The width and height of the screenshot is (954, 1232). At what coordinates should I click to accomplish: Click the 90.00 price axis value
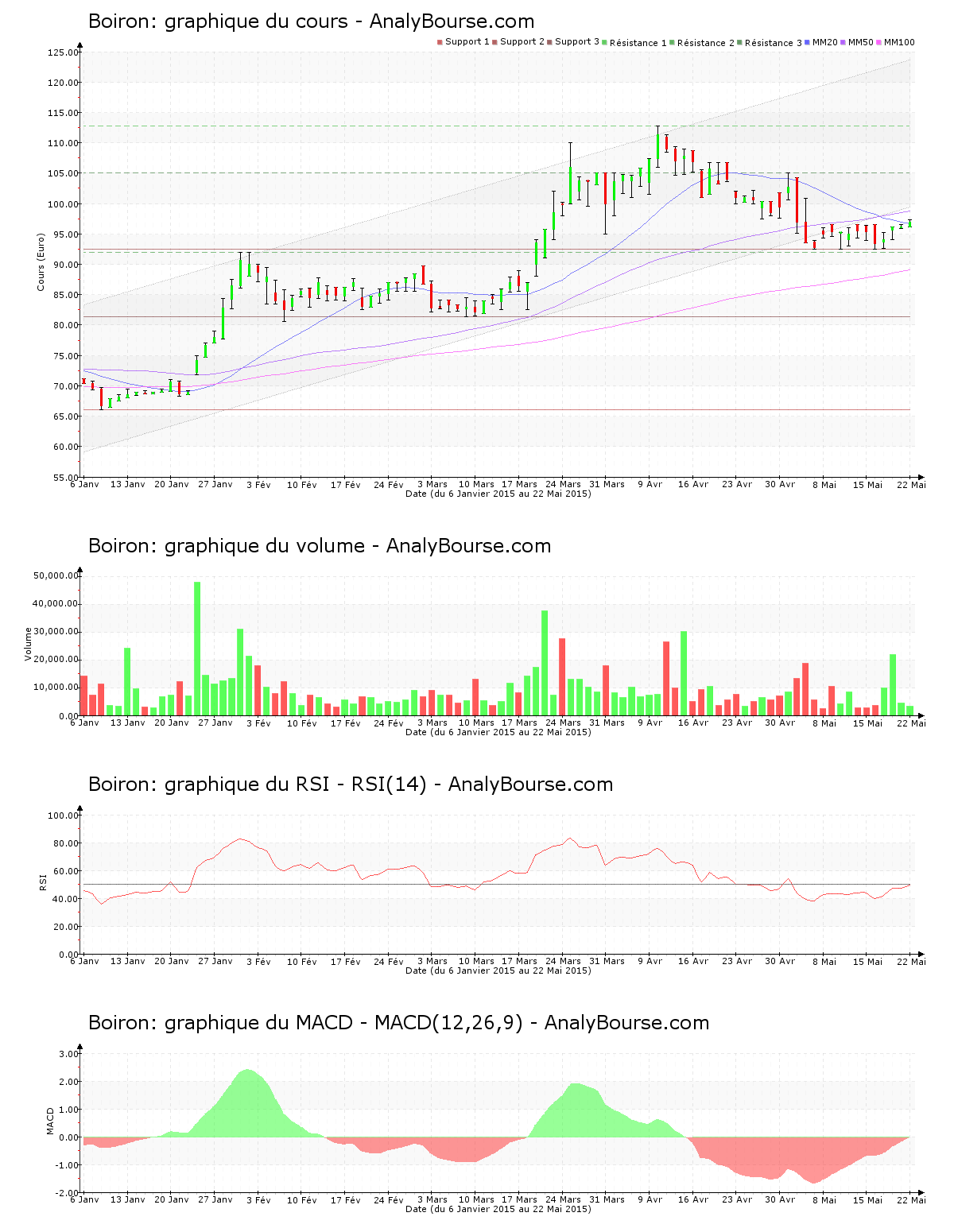click(65, 265)
